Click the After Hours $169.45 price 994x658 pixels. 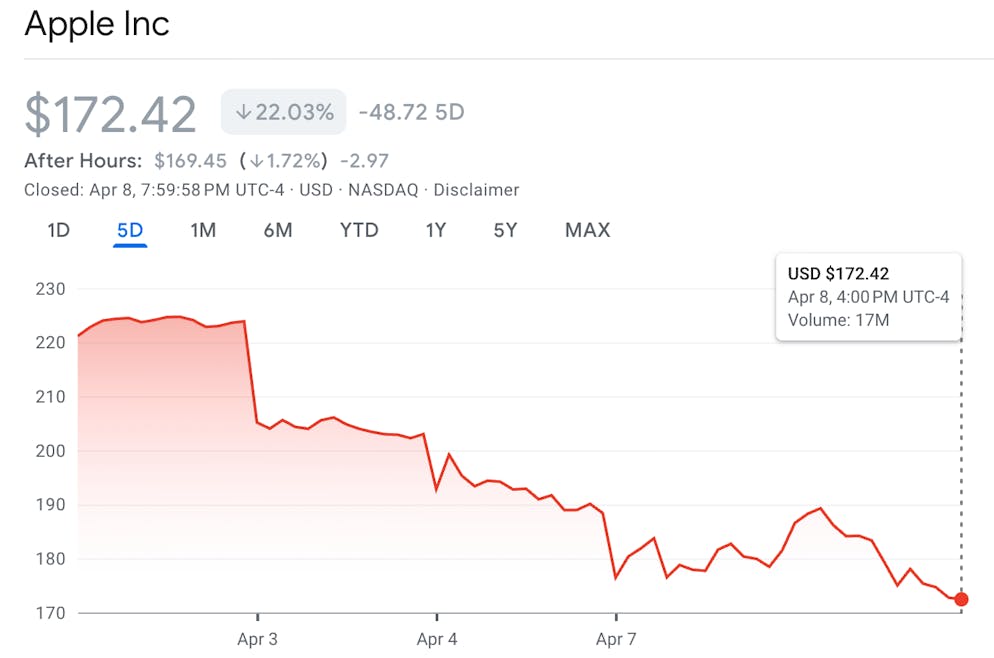click(x=190, y=160)
